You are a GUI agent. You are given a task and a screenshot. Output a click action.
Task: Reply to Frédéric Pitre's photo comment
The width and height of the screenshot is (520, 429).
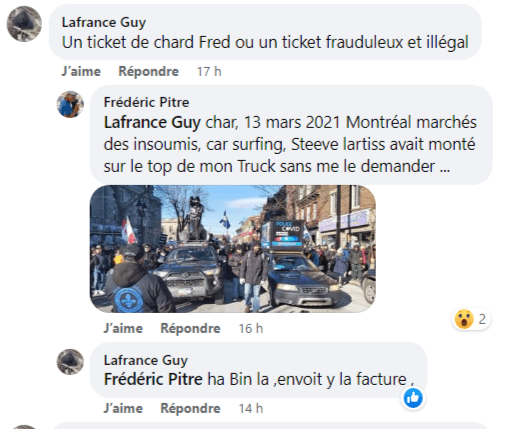pos(190,328)
